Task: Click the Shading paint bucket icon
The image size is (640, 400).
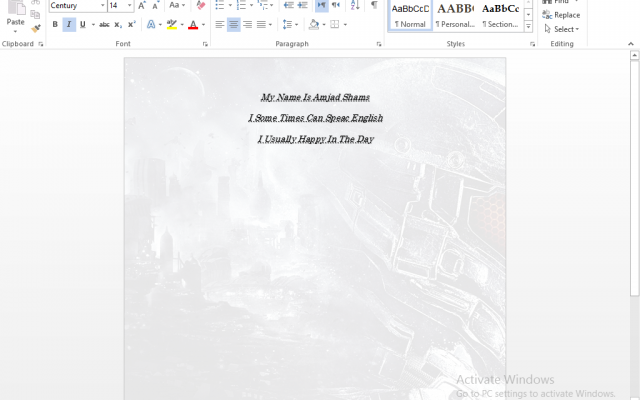Action: point(314,24)
